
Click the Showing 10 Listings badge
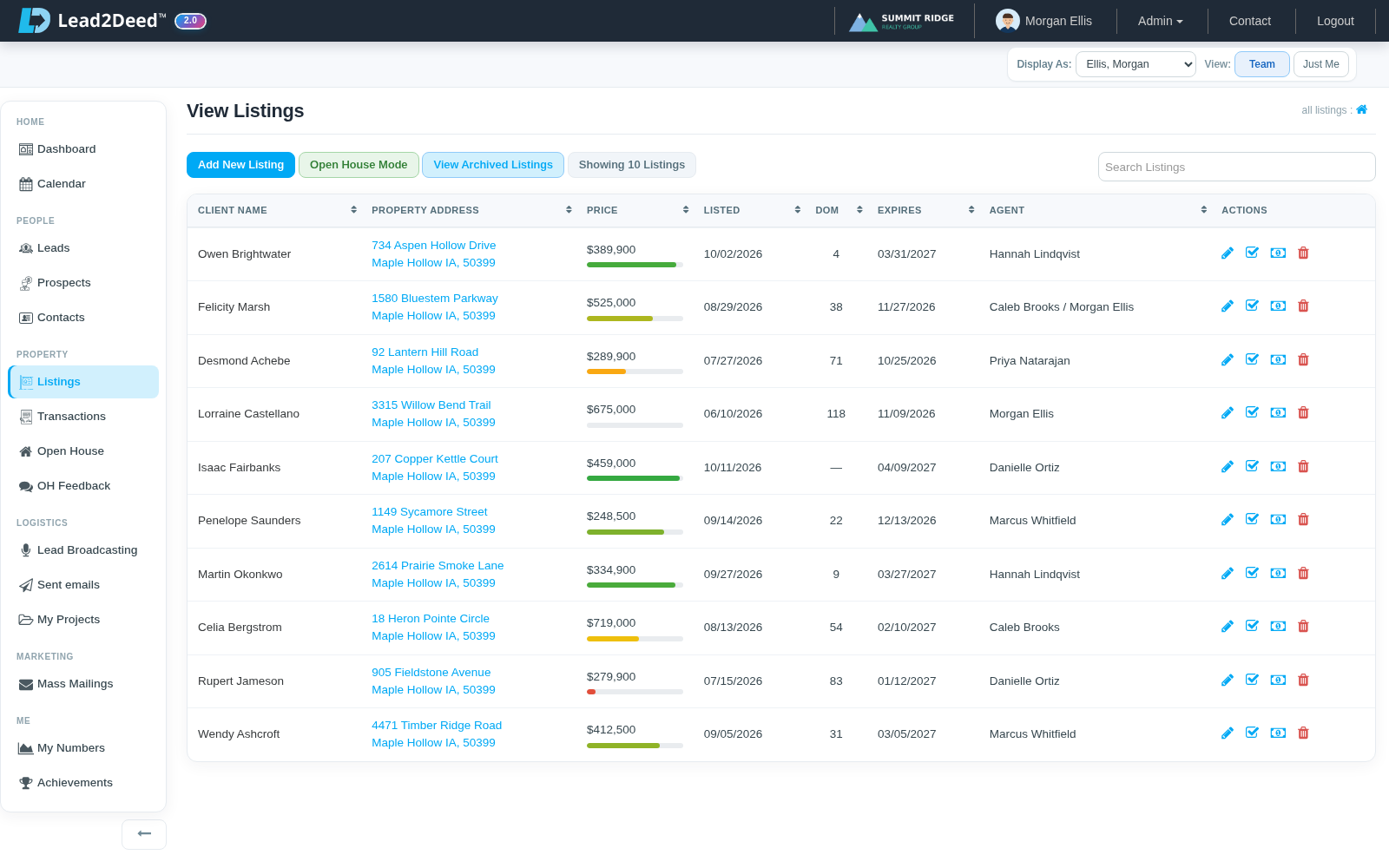pos(632,165)
